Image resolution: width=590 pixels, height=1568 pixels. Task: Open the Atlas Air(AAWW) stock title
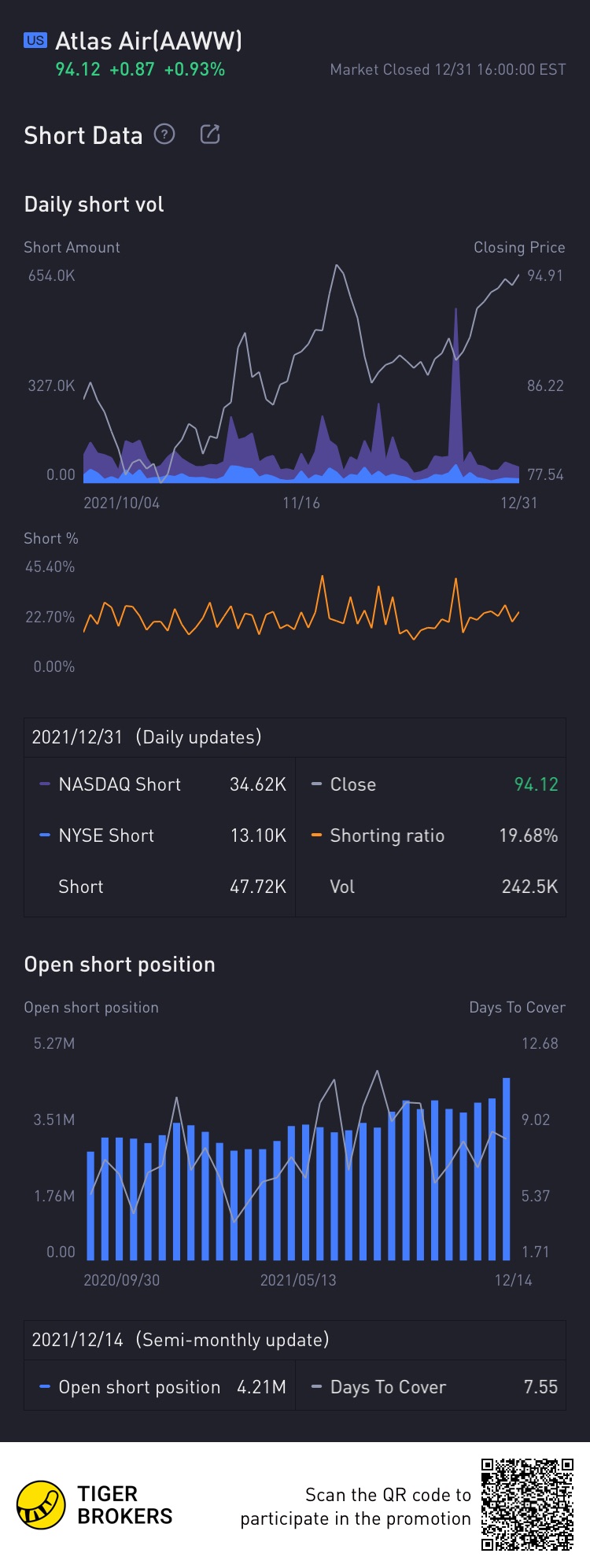tap(149, 41)
